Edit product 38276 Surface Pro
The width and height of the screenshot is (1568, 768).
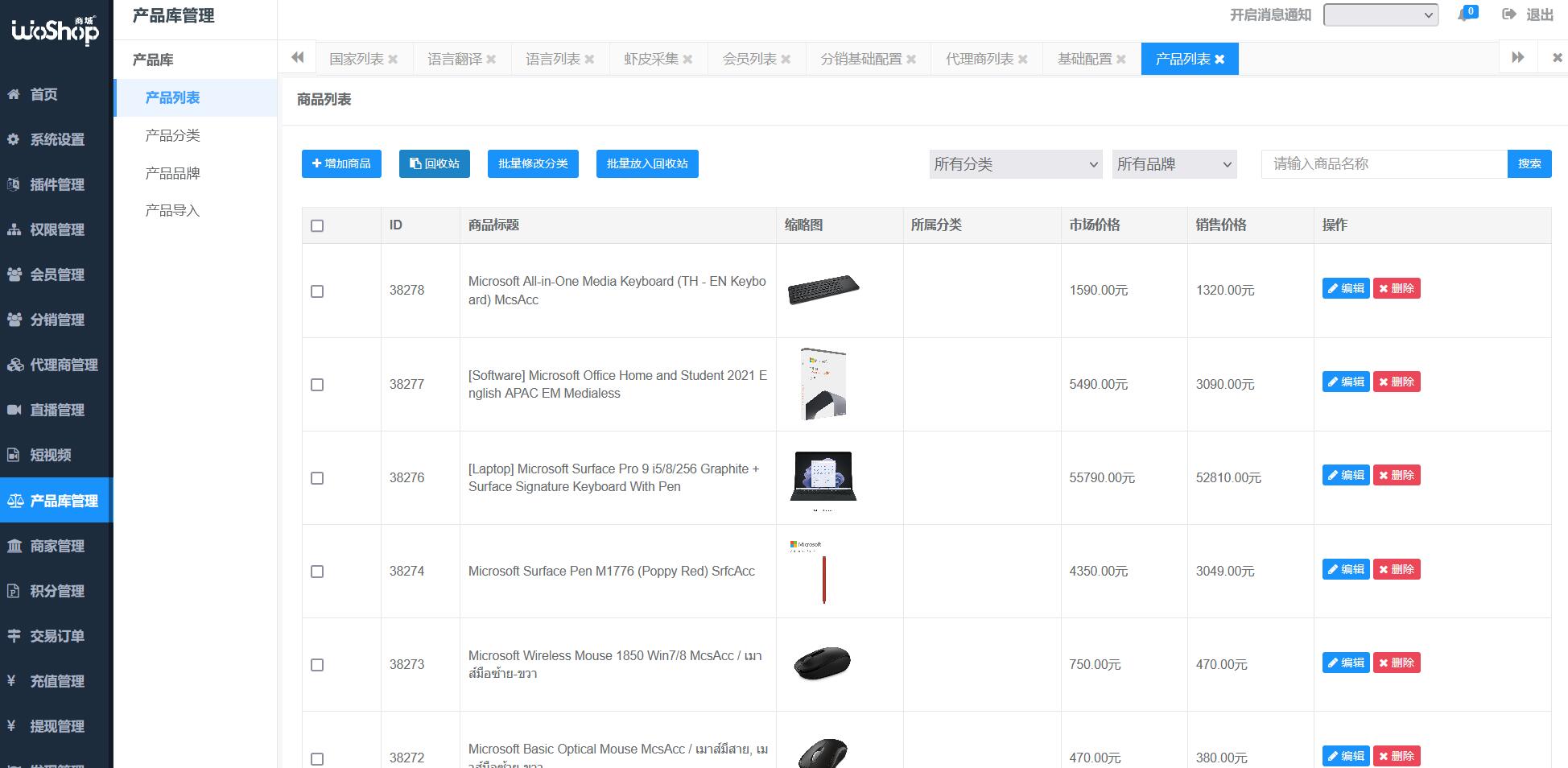1346,475
